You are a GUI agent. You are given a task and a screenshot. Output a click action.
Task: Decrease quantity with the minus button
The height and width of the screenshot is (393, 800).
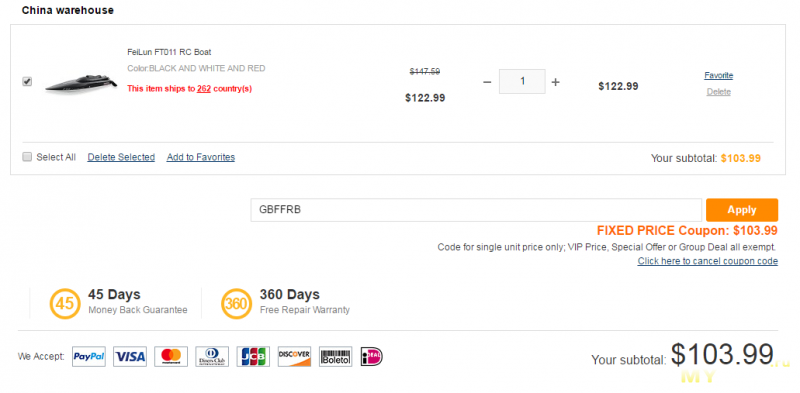pyautogui.click(x=487, y=82)
